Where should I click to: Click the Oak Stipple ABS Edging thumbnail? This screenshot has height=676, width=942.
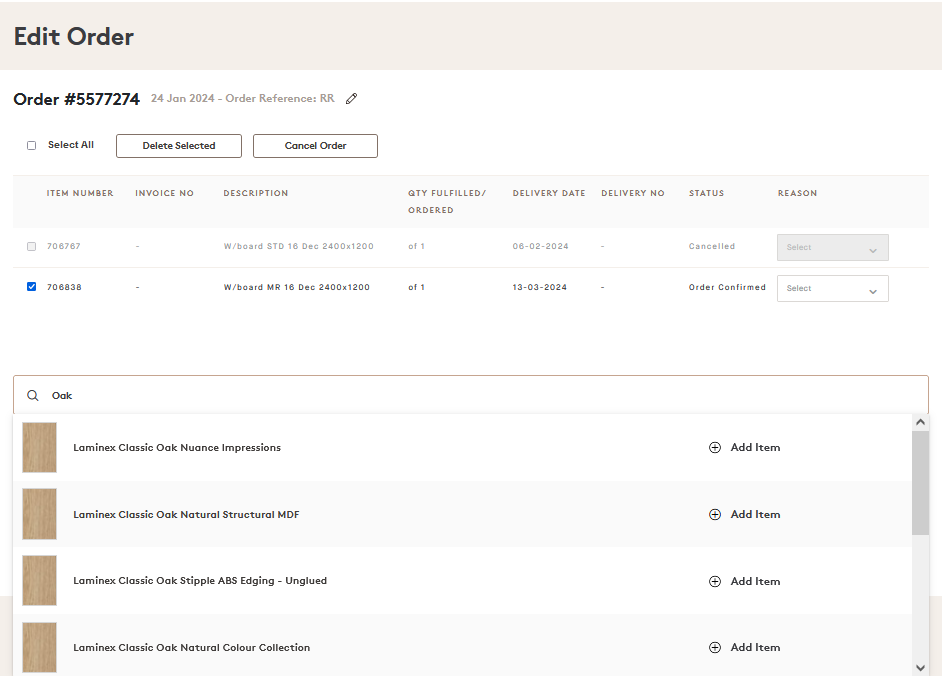39,581
